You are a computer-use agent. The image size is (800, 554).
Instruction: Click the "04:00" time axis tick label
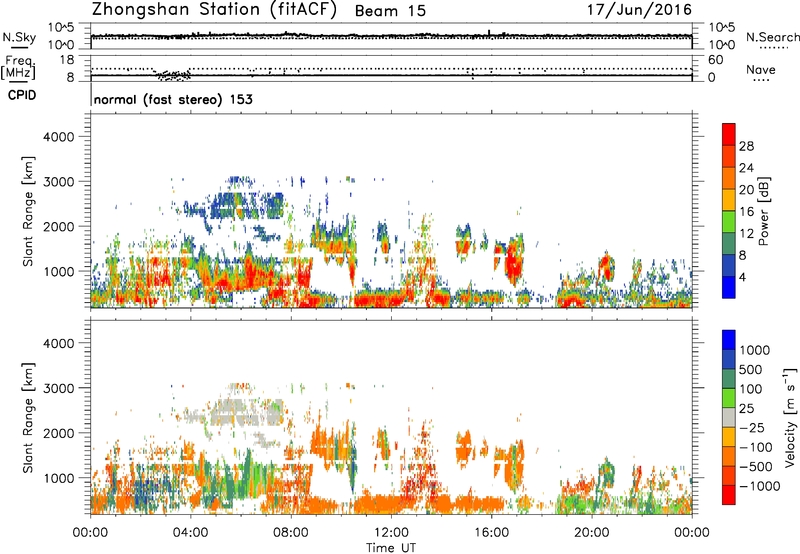click(x=190, y=533)
